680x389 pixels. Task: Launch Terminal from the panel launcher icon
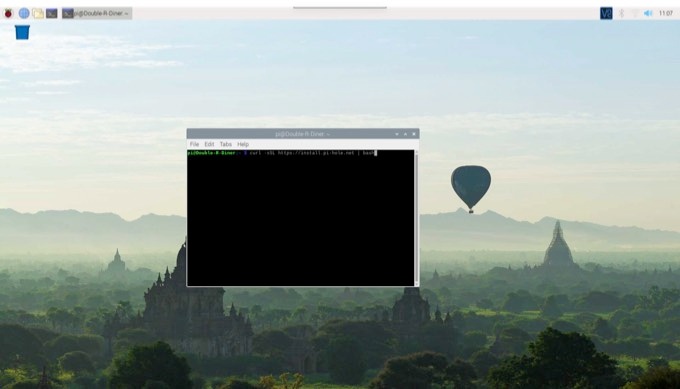tap(52, 13)
